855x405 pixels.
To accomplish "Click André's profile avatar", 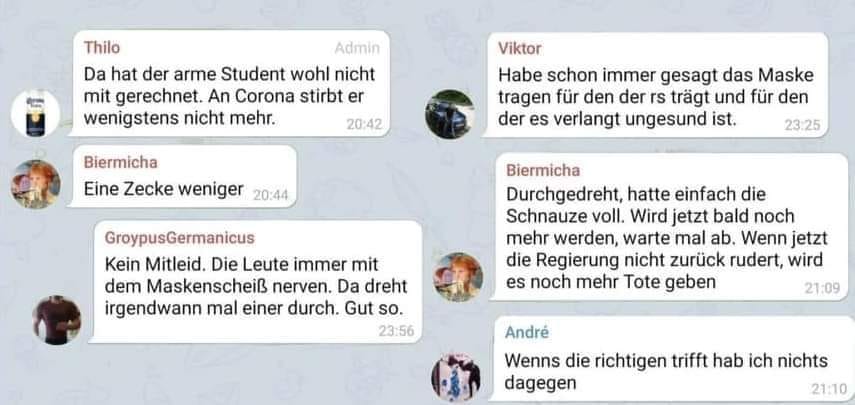I will coord(456,377).
